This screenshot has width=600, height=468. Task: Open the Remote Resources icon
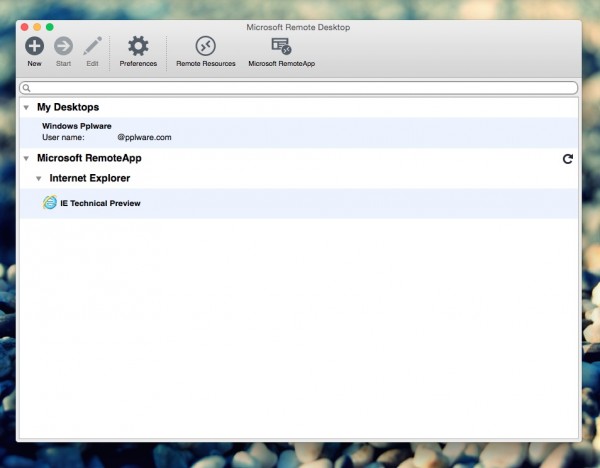tap(205, 46)
